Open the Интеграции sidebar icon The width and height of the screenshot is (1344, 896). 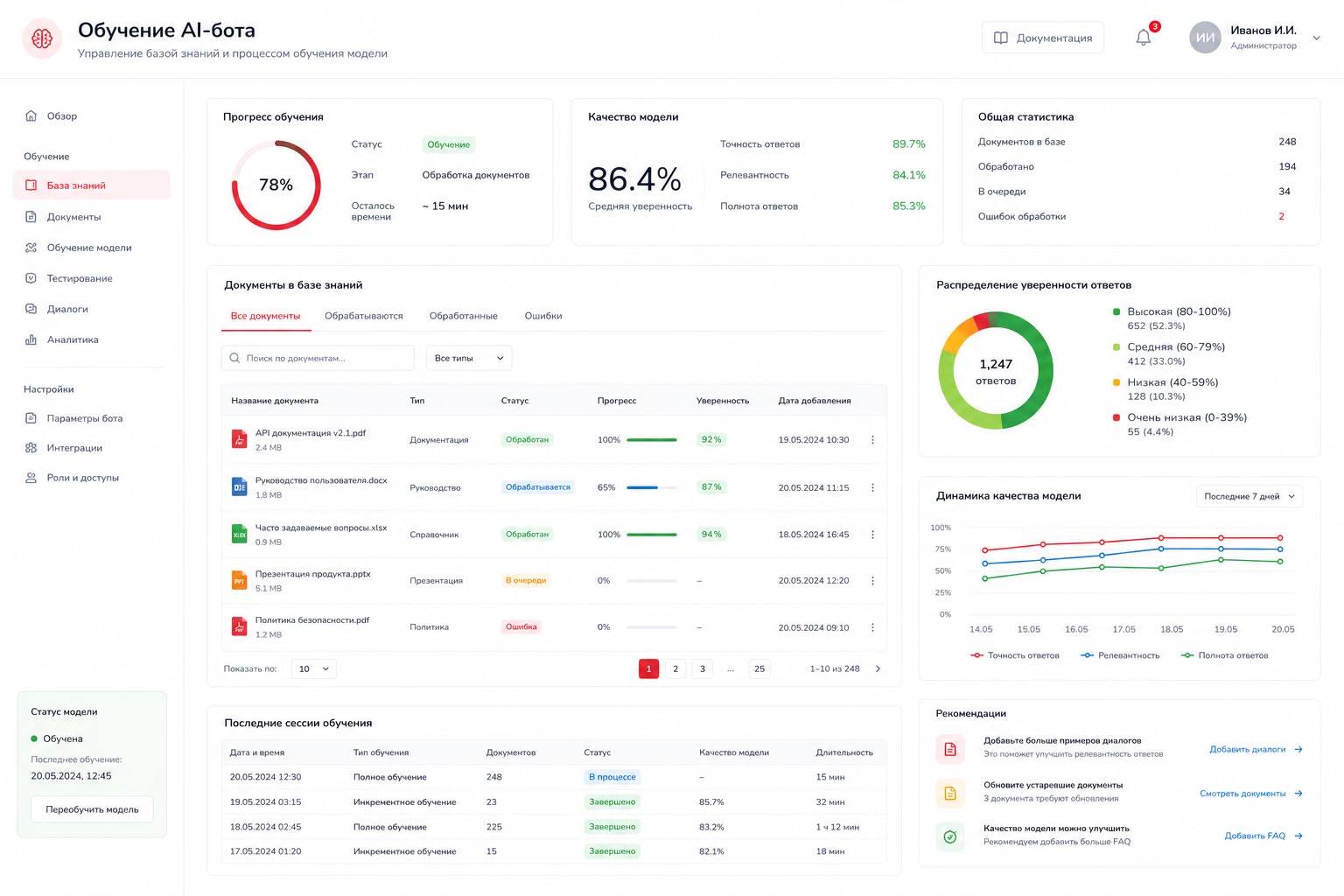(31, 448)
